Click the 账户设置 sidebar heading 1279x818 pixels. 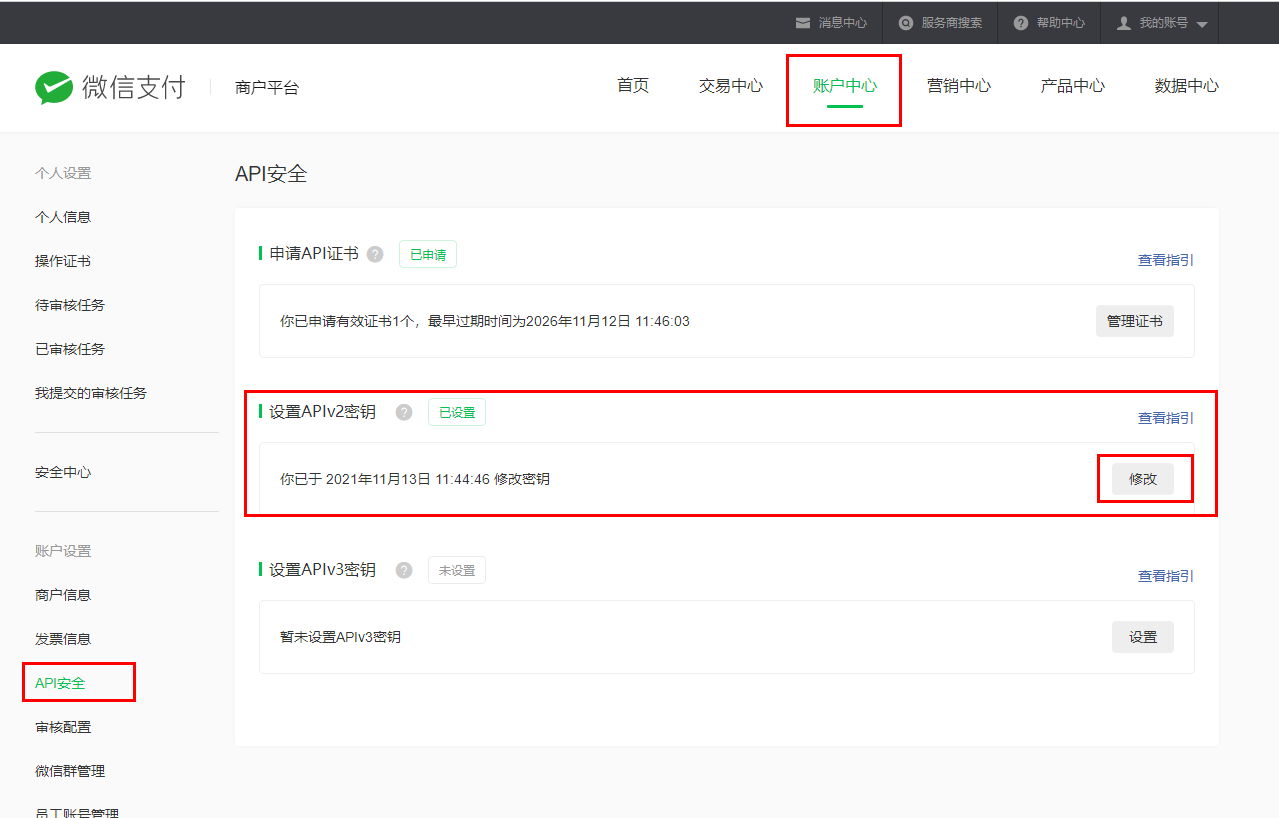coord(63,551)
